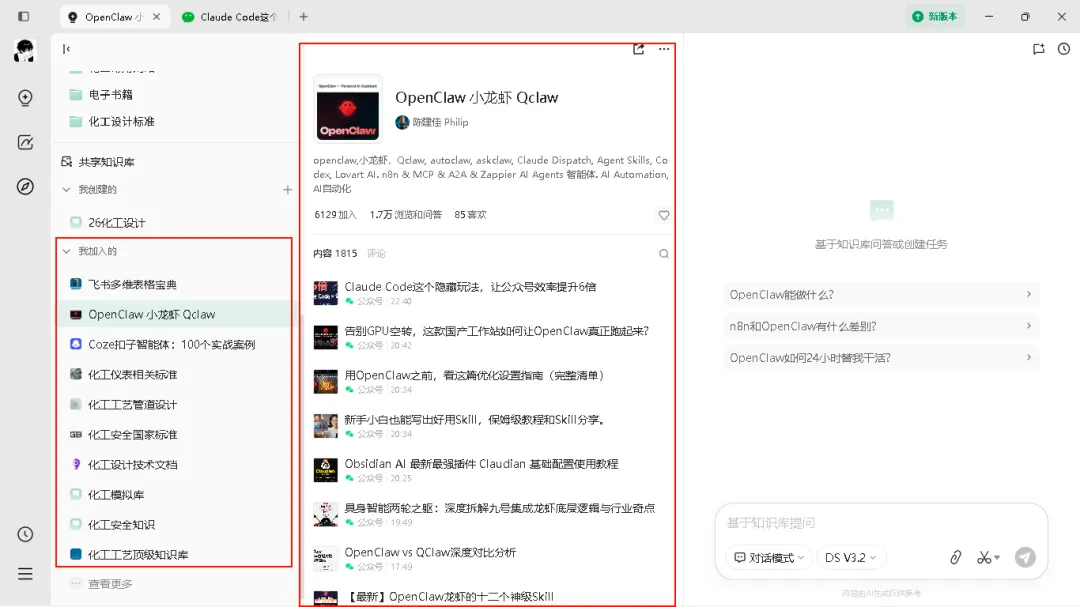Open article 'OpenClaw vs QClaw深度对比分析'
Screen dimensions: 1080x607
pos(430,553)
